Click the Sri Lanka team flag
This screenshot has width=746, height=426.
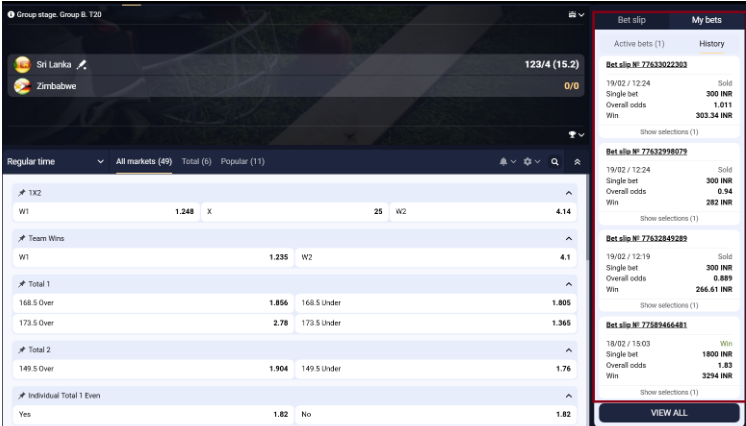[x=22, y=65]
